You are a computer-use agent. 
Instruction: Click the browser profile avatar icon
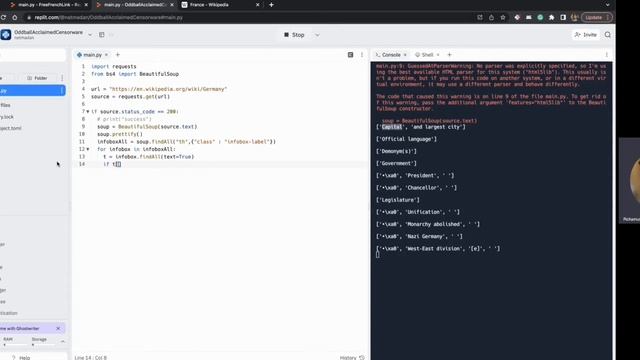(x=575, y=18)
